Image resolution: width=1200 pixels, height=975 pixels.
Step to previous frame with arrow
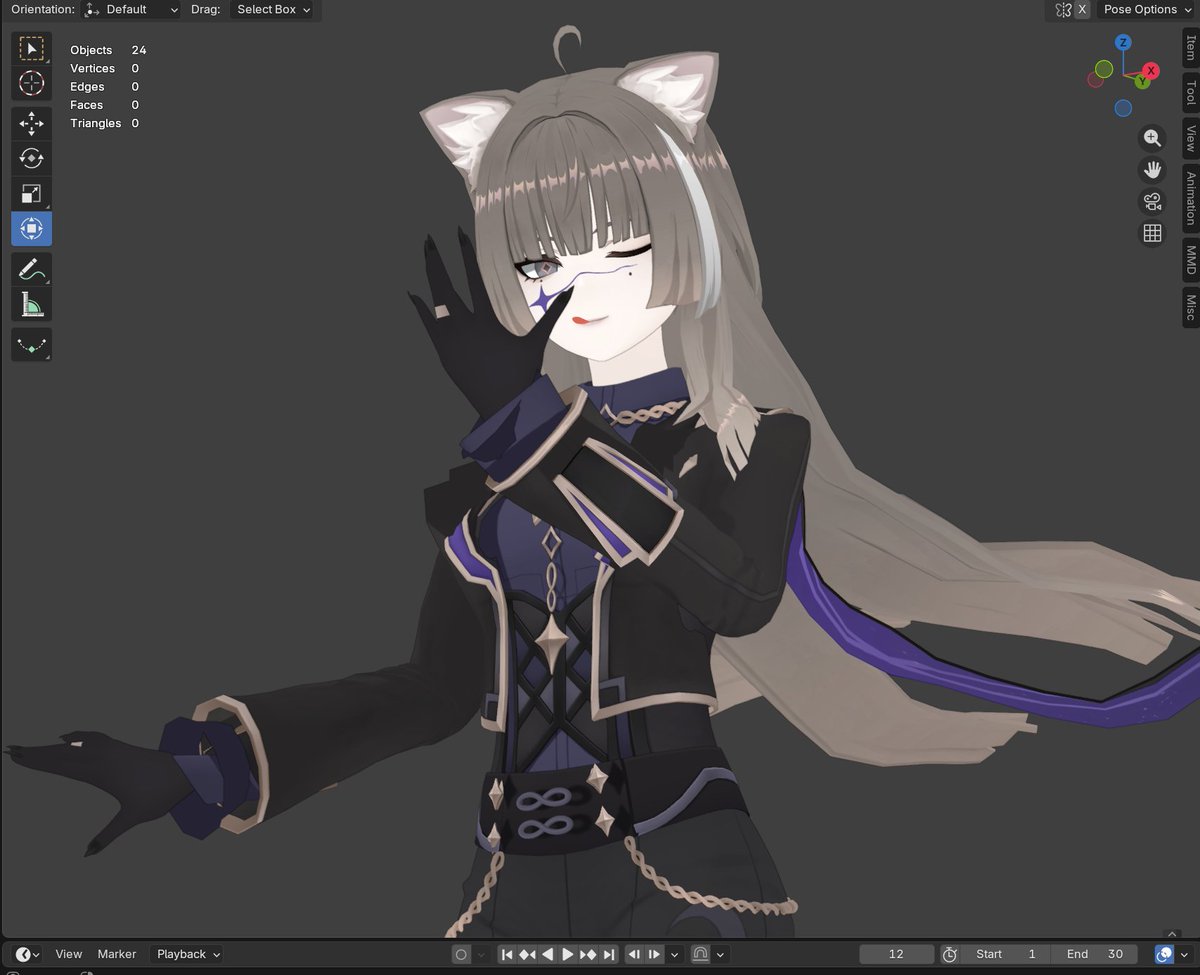click(634, 954)
